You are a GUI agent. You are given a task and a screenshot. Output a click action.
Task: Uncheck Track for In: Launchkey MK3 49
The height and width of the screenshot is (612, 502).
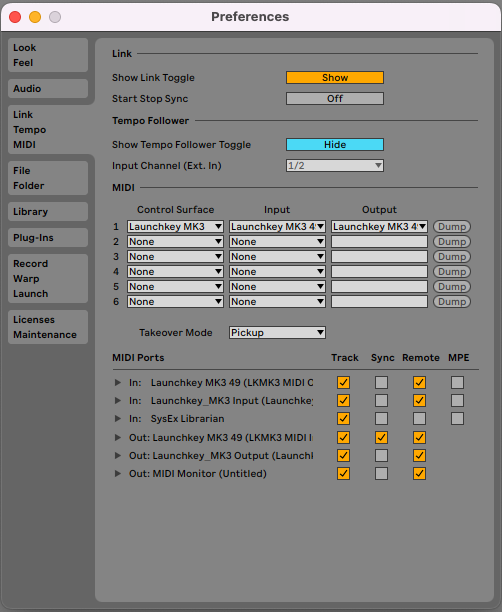(344, 382)
